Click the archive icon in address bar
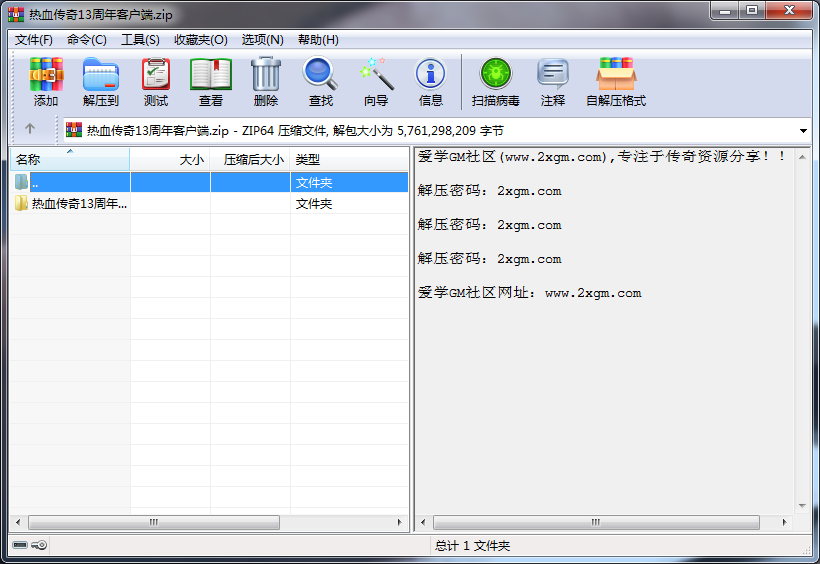 (74, 130)
